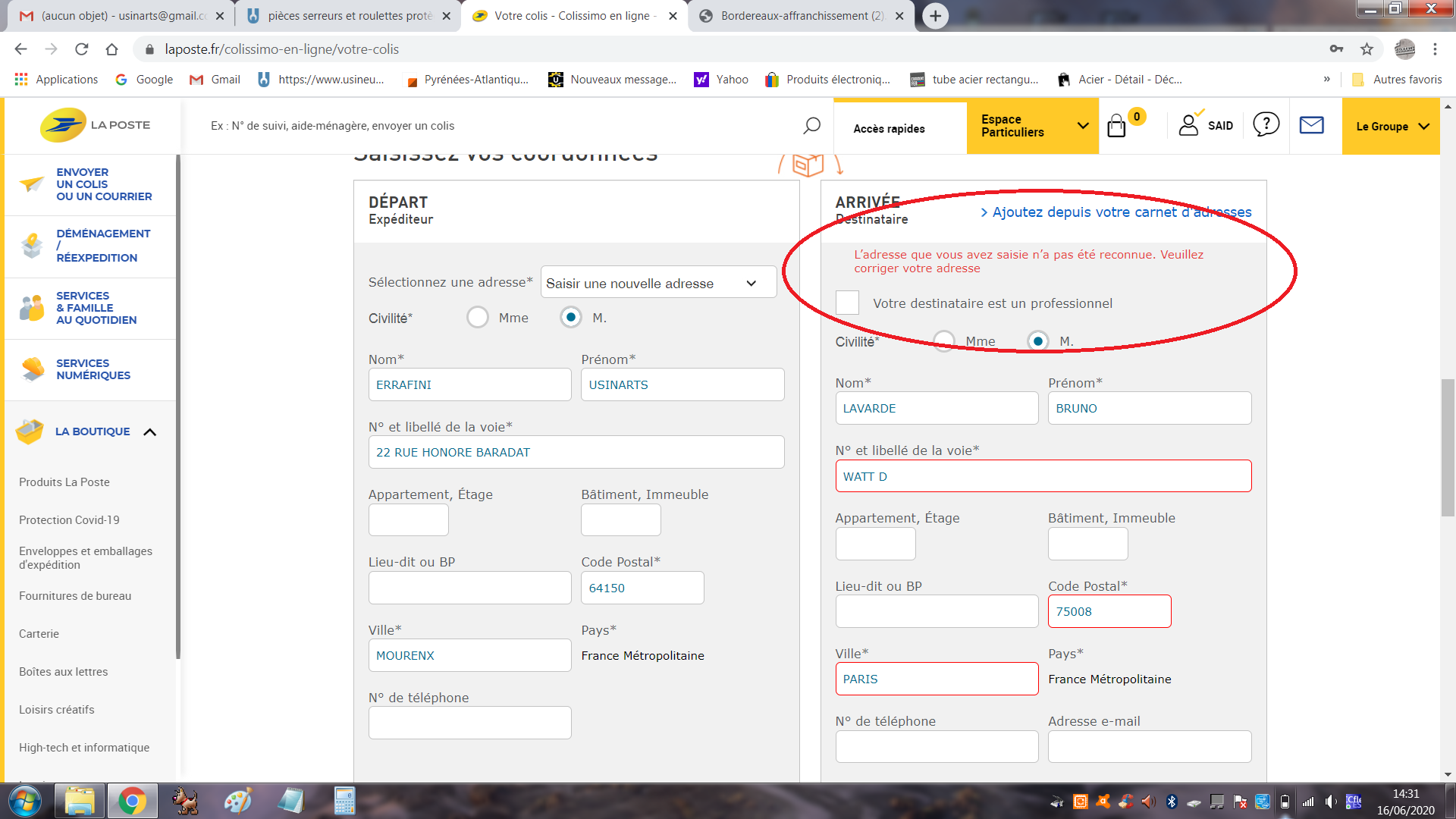Open the 'Saisir une nouvelle adresse' dropdown
Image resolution: width=1456 pixels, height=819 pixels.
(658, 283)
